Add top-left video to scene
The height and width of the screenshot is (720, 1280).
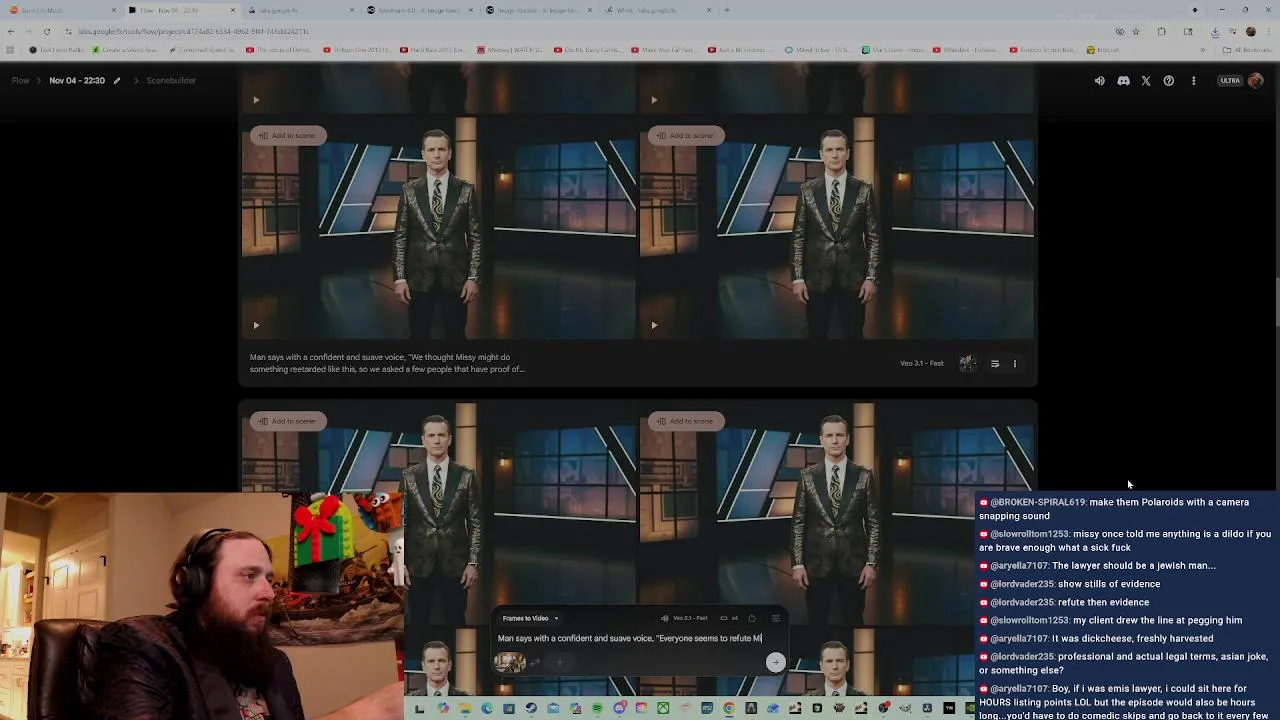tap(287, 135)
